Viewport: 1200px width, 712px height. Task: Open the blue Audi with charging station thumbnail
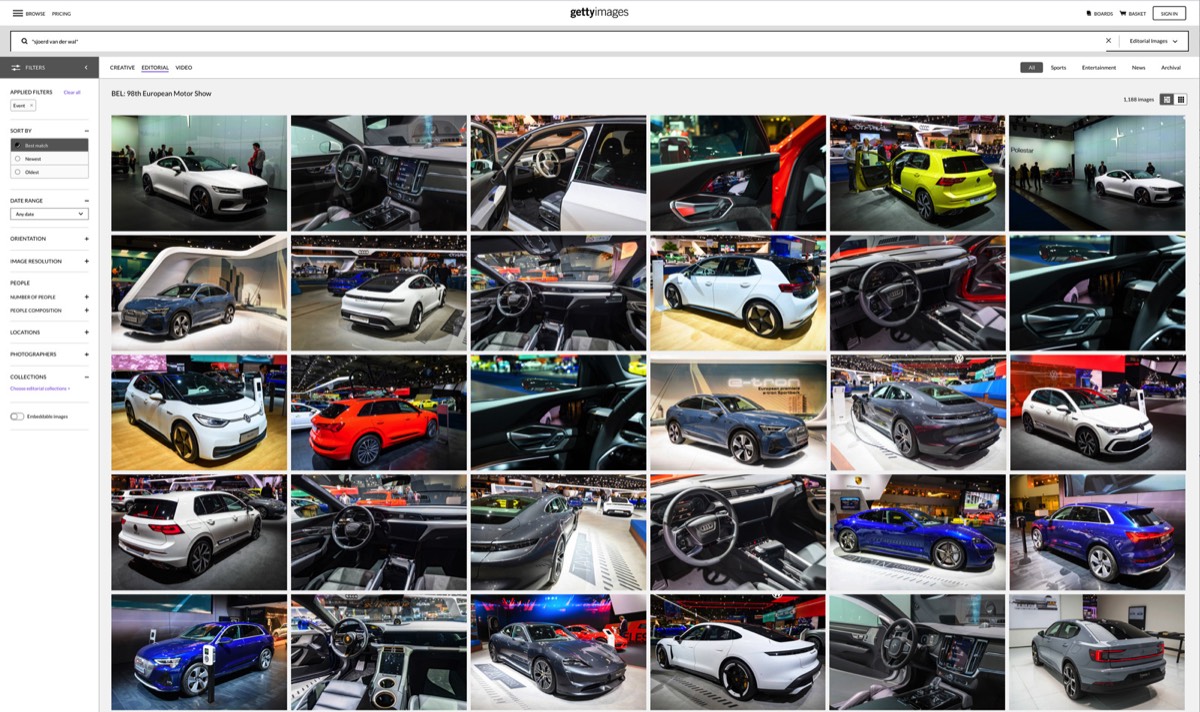[199, 652]
